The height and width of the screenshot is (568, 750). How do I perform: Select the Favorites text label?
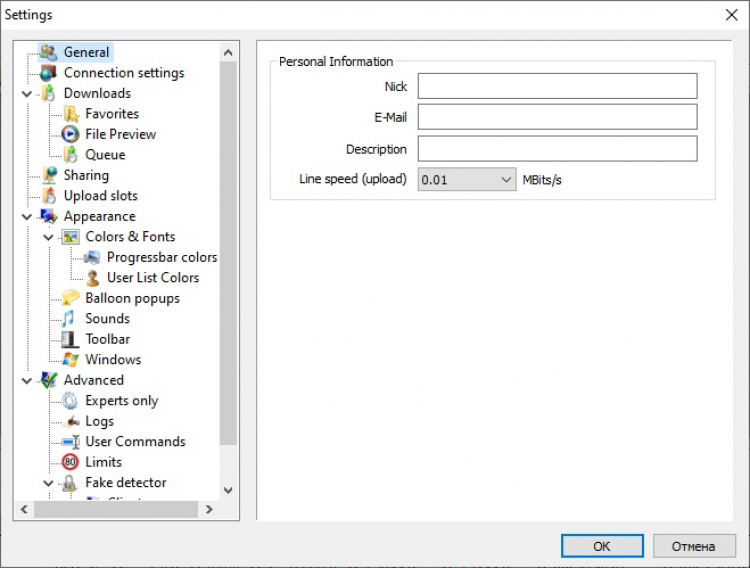point(112,114)
